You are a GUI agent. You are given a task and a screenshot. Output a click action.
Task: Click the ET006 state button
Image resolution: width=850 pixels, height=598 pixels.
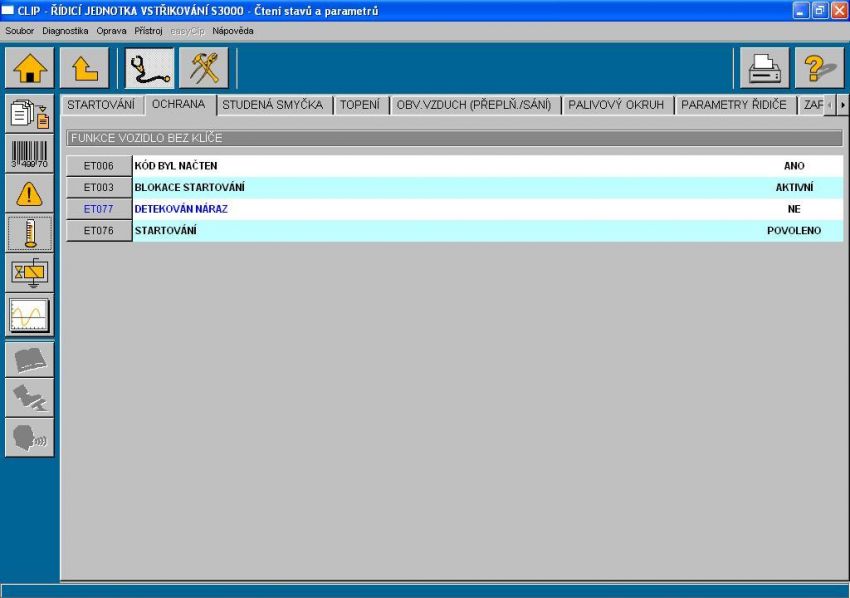[x=99, y=166]
